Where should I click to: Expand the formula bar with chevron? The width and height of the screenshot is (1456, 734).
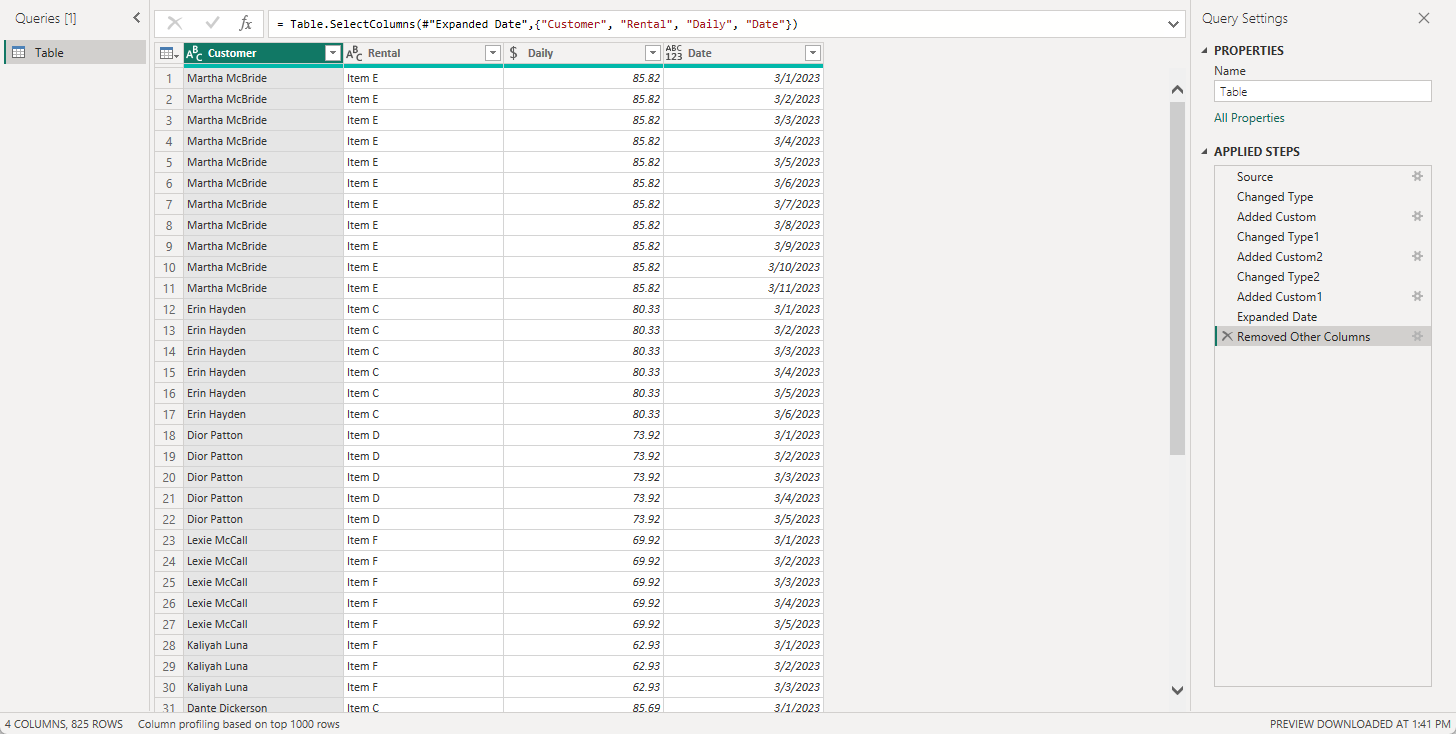(x=1173, y=23)
